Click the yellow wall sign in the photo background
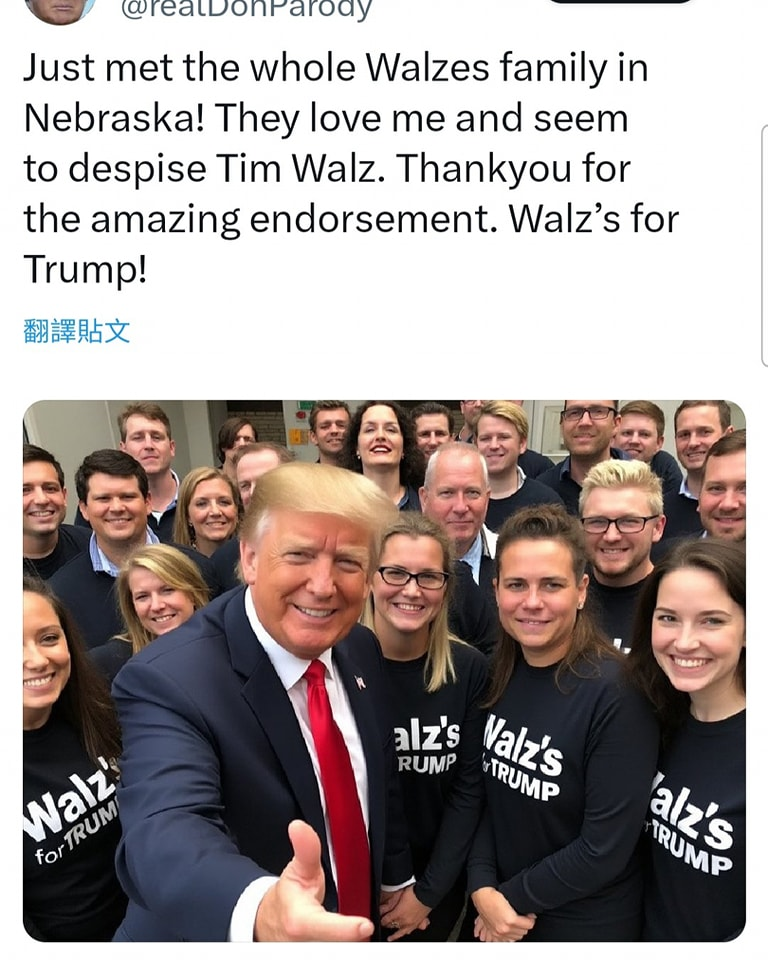Viewport: 768px width, 960px height. (x=296, y=437)
